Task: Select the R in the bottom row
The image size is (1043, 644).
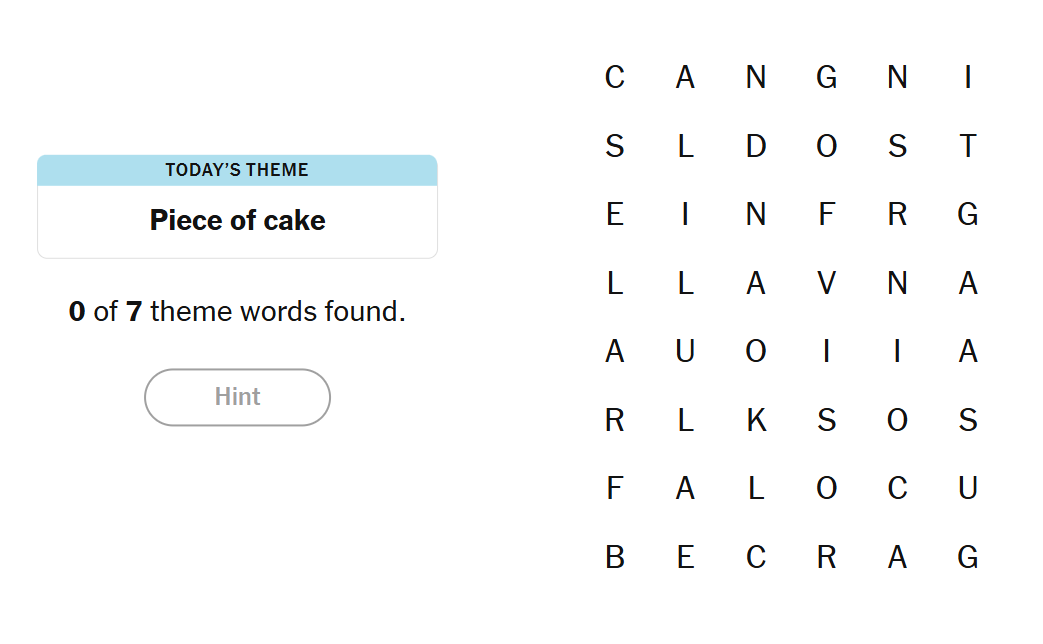Action: click(x=826, y=557)
